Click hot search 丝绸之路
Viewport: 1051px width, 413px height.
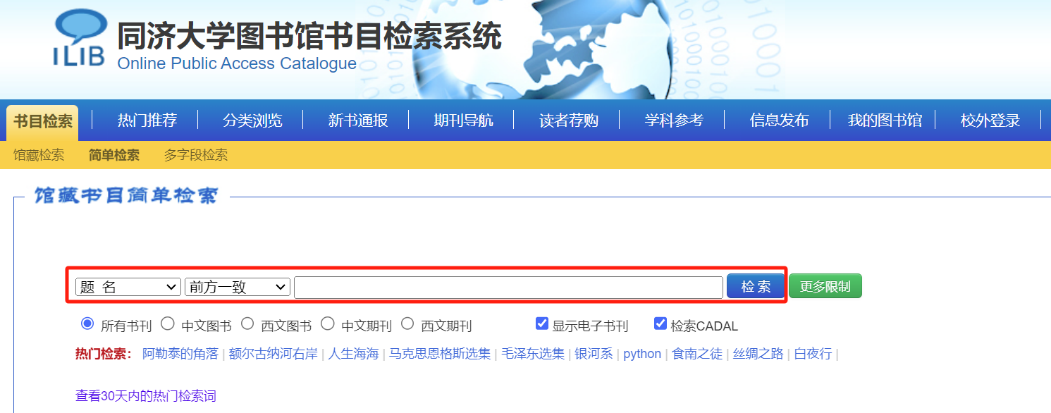coord(758,354)
